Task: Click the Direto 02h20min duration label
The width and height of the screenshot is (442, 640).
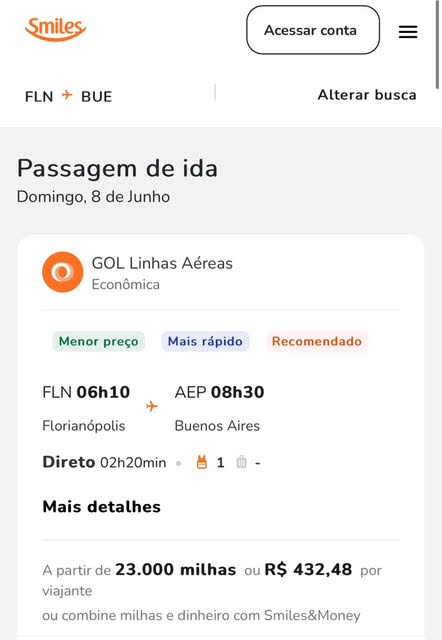Action: [104, 462]
